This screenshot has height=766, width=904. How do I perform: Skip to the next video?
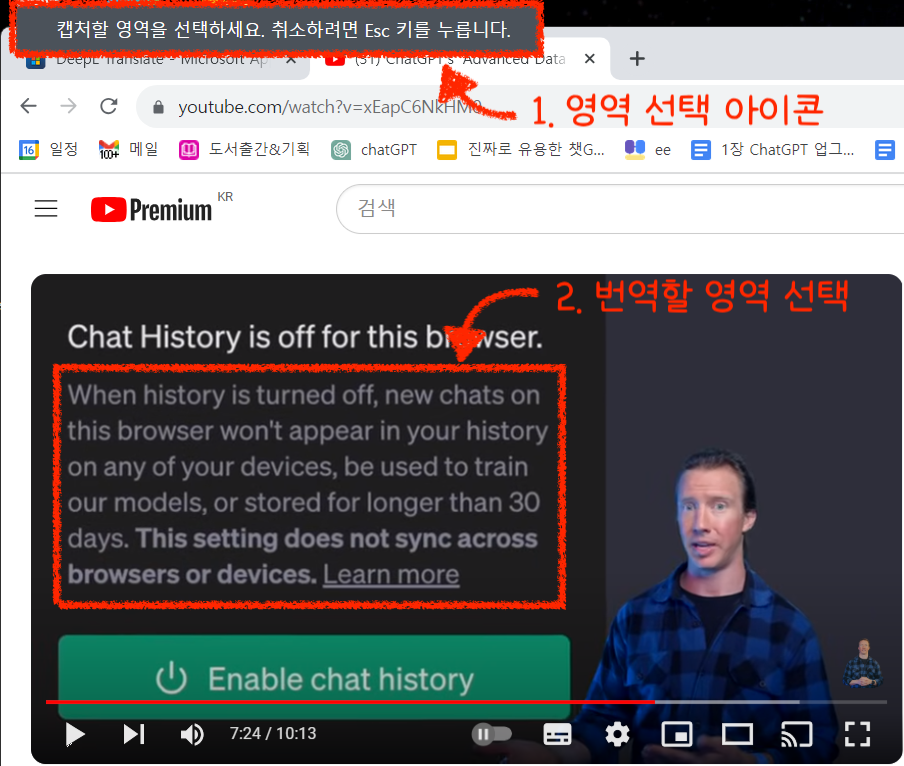pyautogui.click(x=133, y=734)
